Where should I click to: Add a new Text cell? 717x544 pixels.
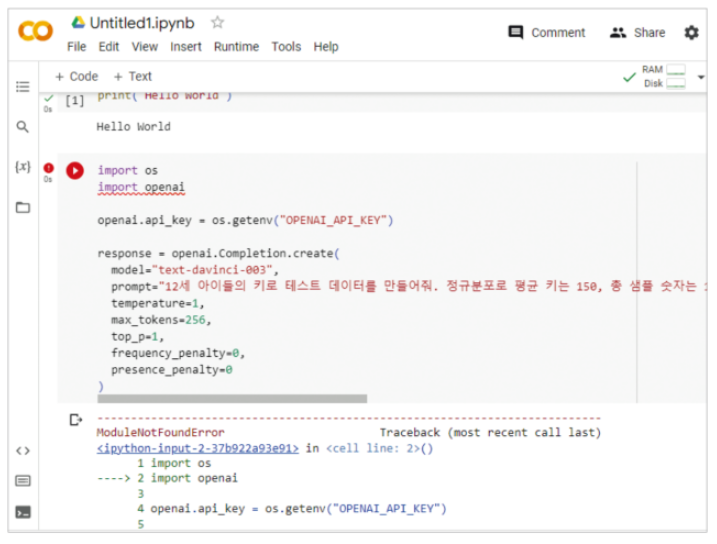coord(133,76)
